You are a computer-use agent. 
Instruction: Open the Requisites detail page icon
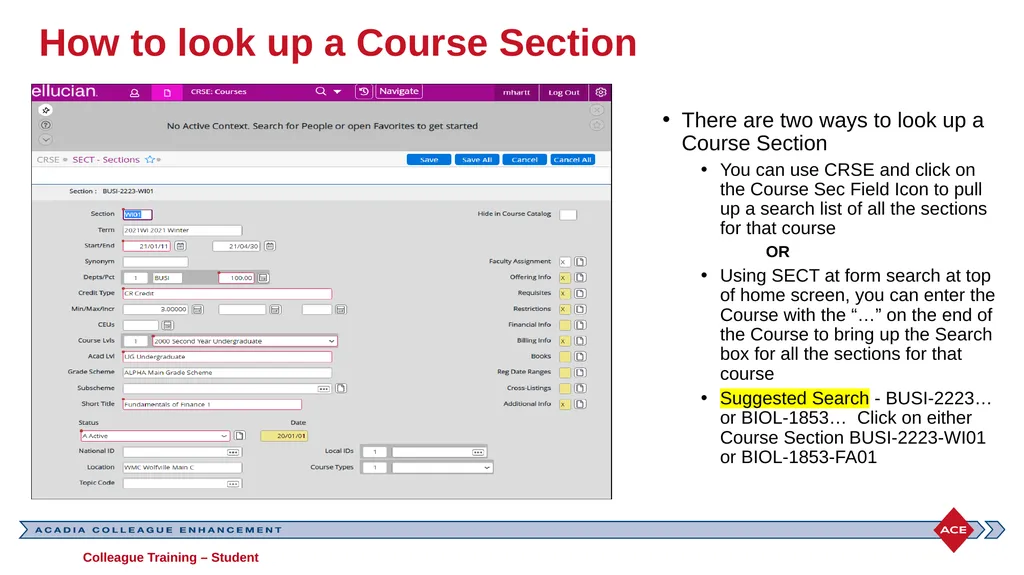click(x=581, y=293)
